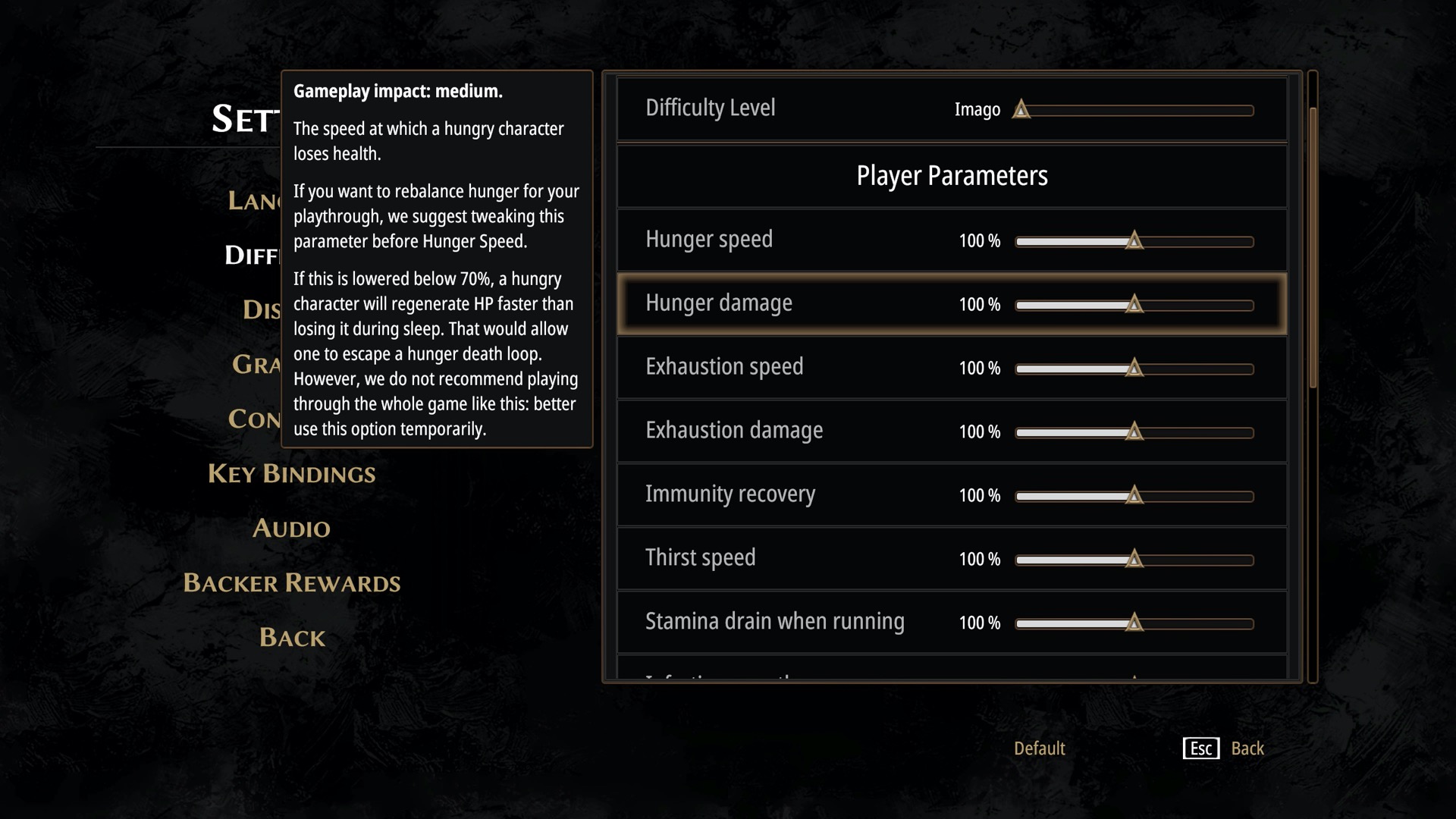Reset parameters with the Default button
The height and width of the screenshot is (819, 1456).
(x=1040, y=748)
